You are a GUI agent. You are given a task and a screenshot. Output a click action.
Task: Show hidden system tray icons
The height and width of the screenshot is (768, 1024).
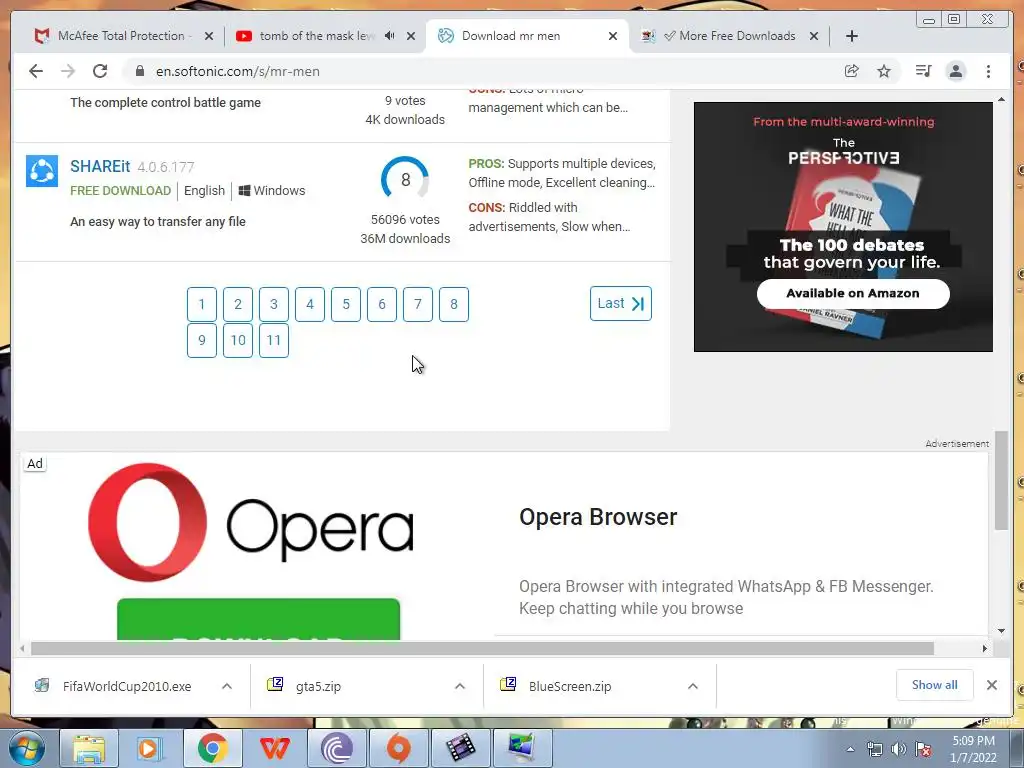850,749
